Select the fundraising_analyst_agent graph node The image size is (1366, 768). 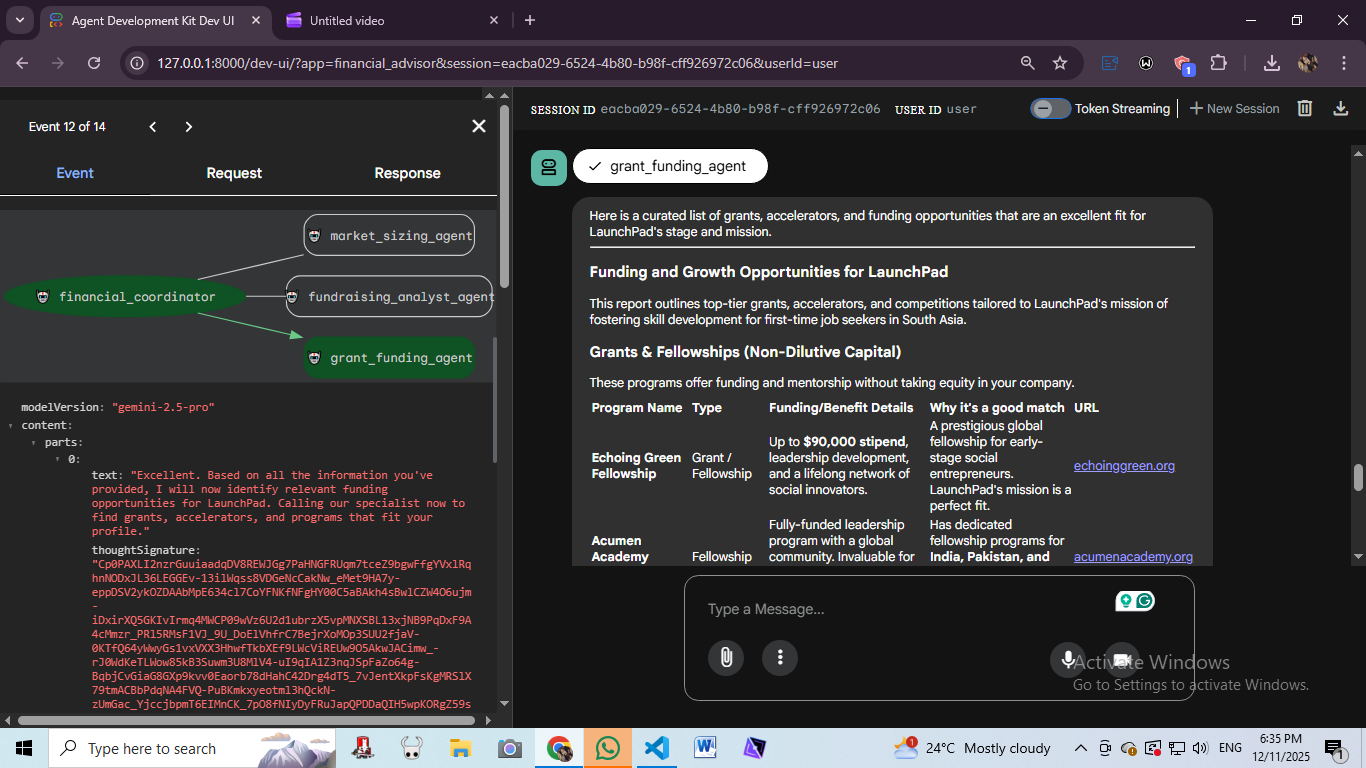pos(390,297)
